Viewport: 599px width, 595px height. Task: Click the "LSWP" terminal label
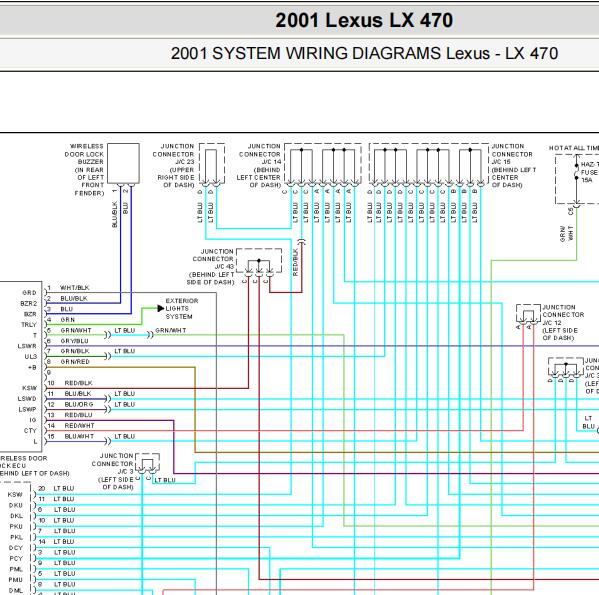point(27,409)
